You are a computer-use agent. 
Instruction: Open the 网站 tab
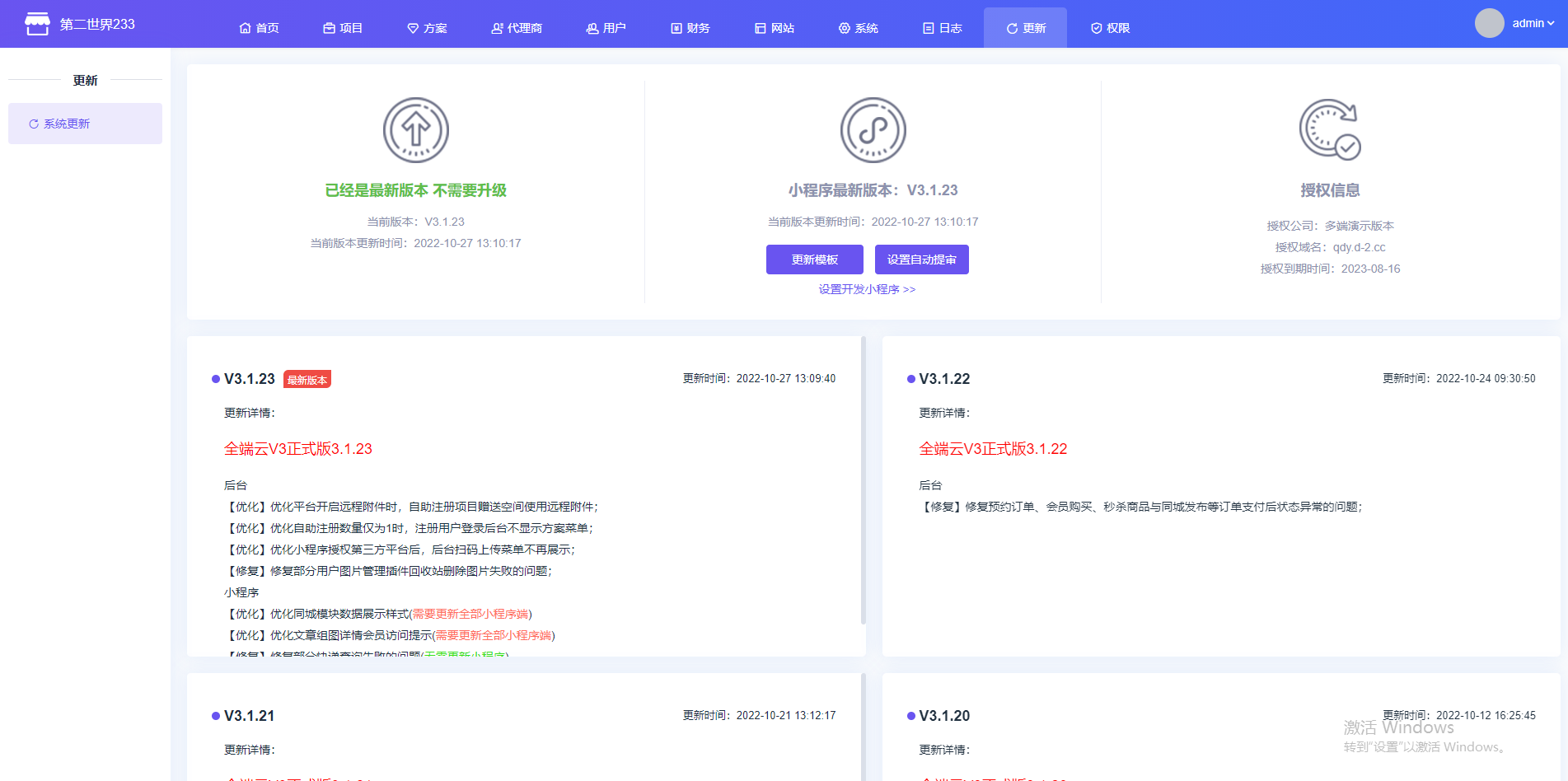(x=775, y=28)
